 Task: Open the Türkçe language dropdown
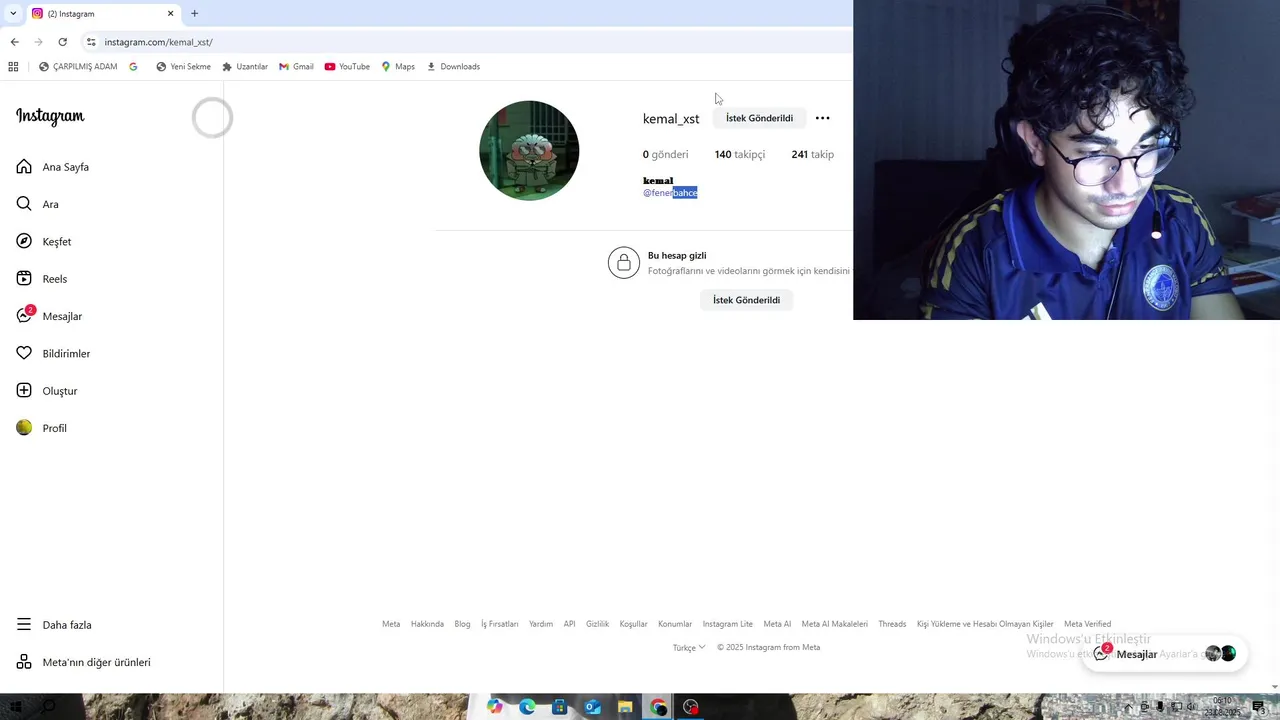pos(689,647)
